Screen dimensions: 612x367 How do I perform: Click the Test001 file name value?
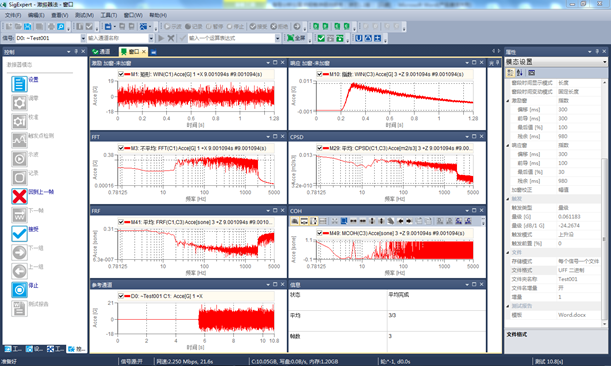coord(568,279)
